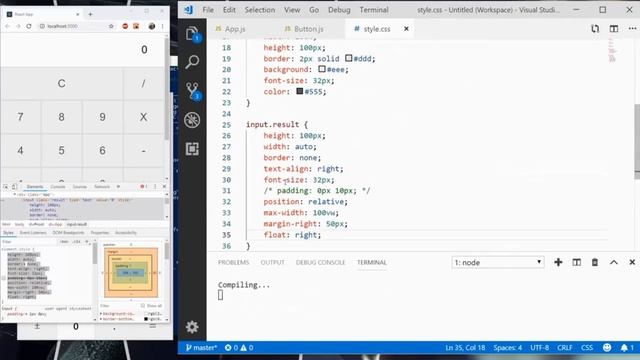
Task: Click the DevTools inspect element icon
Action: 6,187
